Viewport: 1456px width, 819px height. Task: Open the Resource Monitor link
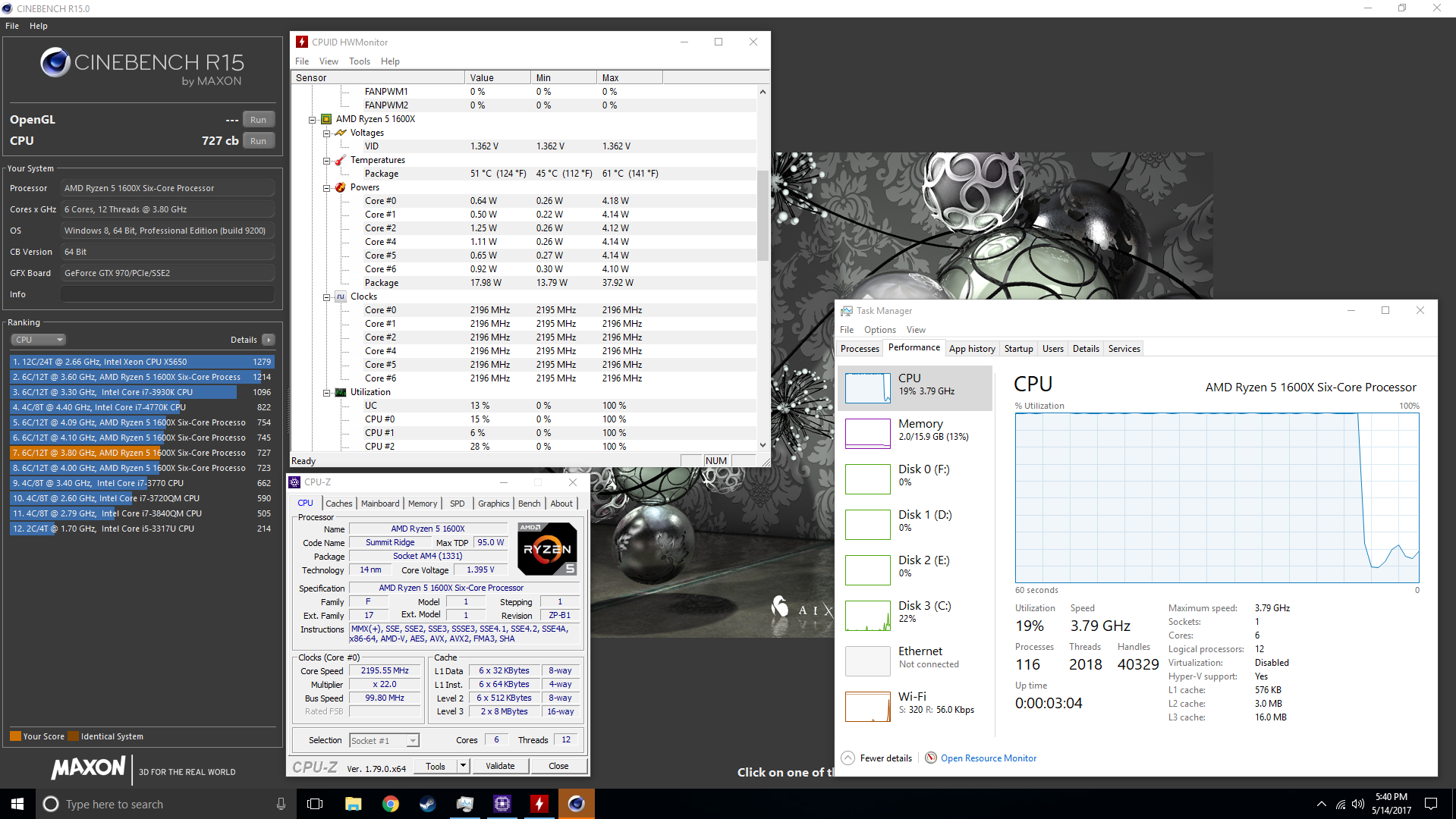(x=989, y=758)
